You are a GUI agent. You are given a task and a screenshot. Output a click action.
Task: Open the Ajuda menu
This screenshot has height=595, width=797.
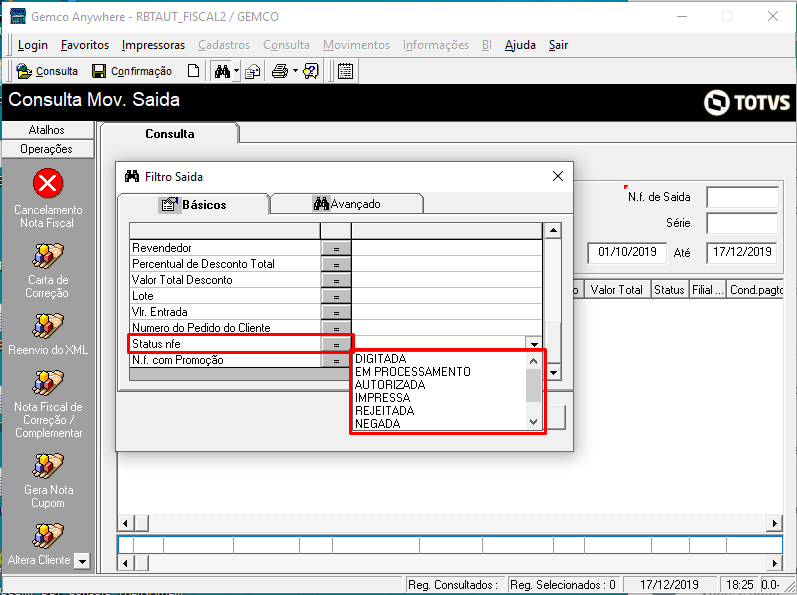point(520,45)
